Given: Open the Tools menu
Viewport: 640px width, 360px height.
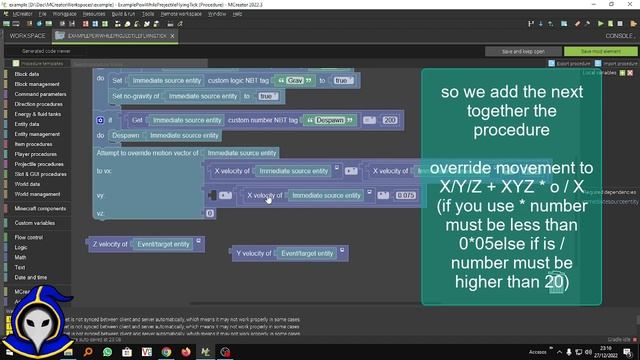Looking at the screenshot, I should 148,14.
